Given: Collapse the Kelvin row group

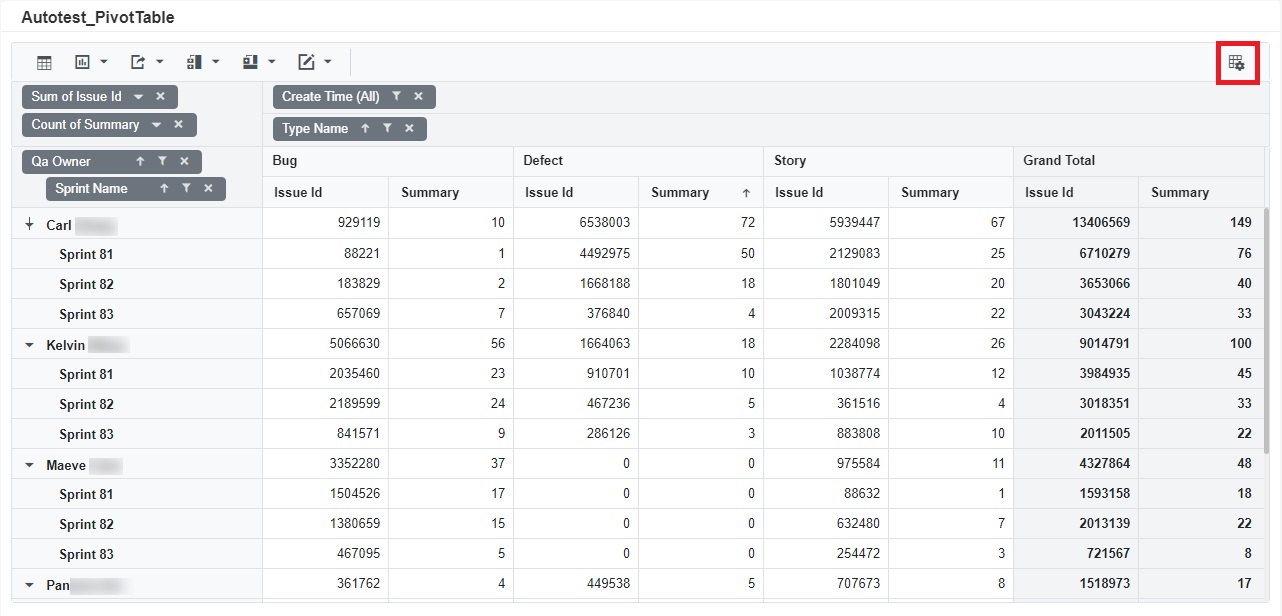Looking at the screenshot, I should pyautogui.click(x=29, y=345).
